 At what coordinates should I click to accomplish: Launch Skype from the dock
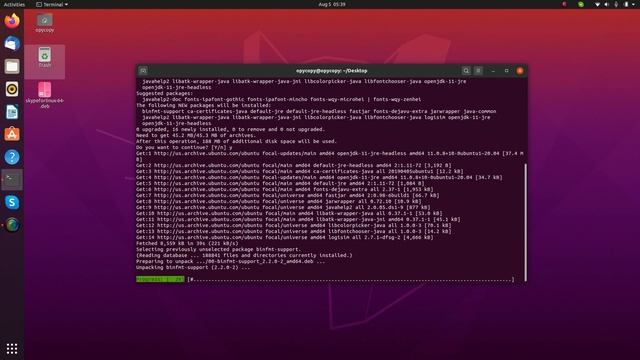point(12,202)
